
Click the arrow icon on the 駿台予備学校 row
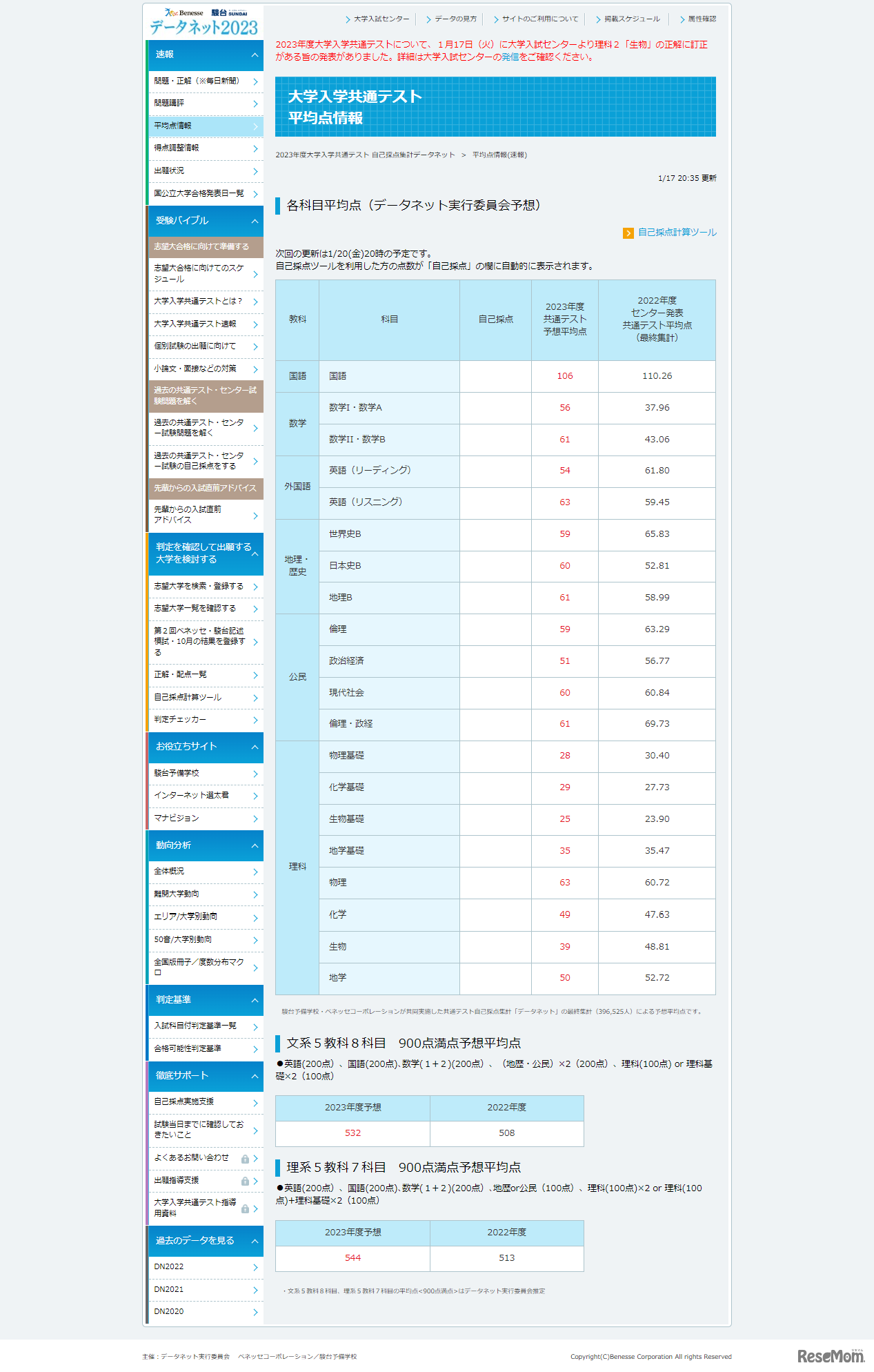tap(255, 774)
